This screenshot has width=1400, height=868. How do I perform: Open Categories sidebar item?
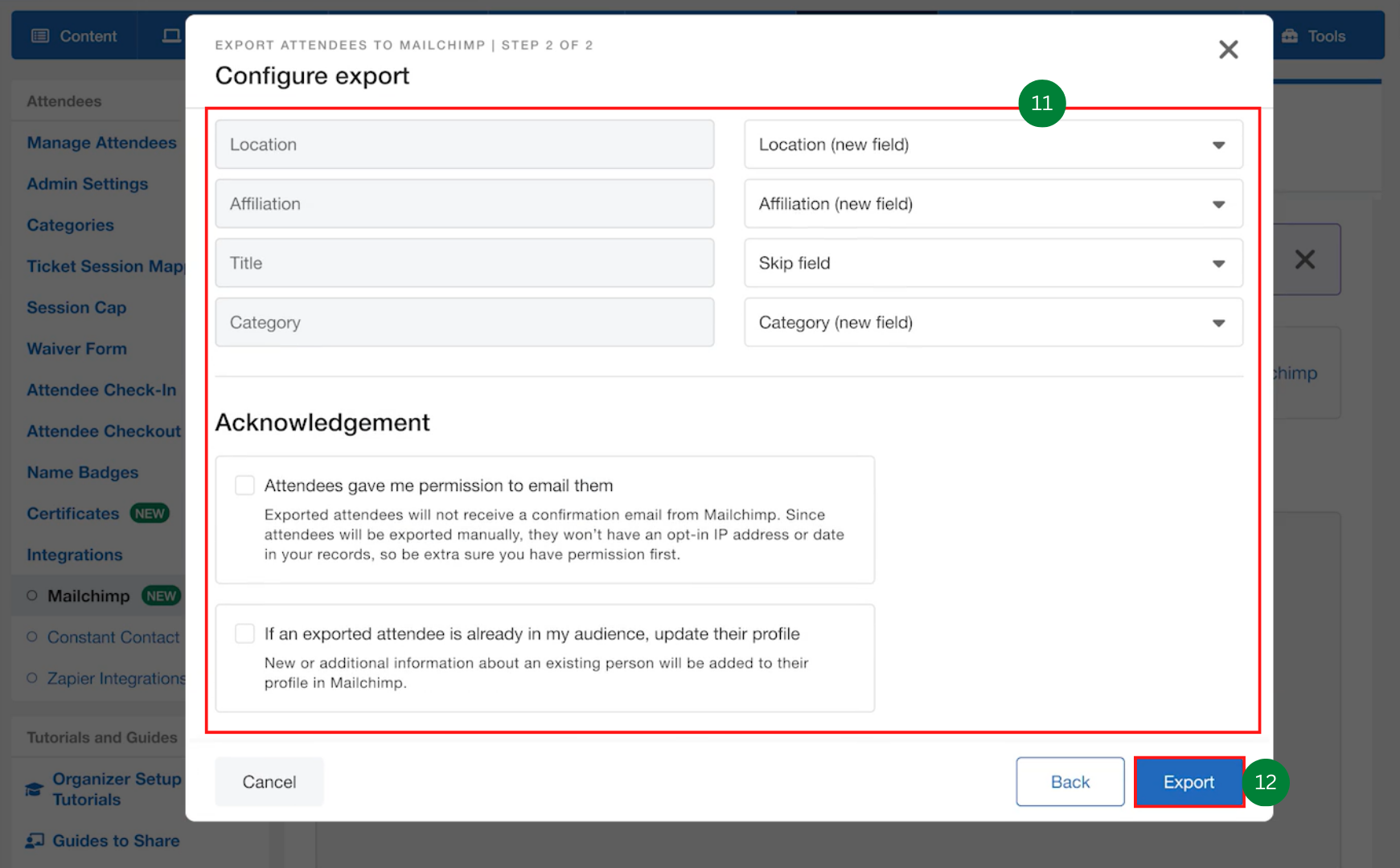click(70, 225)
